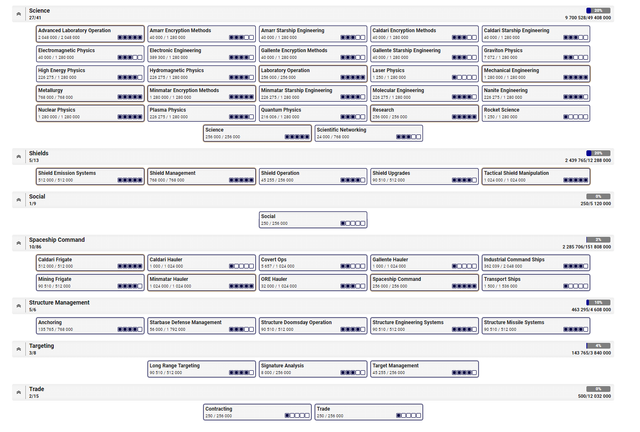
Task: View the Nanite Engineering skill
Action: click(x=536, y=94)
